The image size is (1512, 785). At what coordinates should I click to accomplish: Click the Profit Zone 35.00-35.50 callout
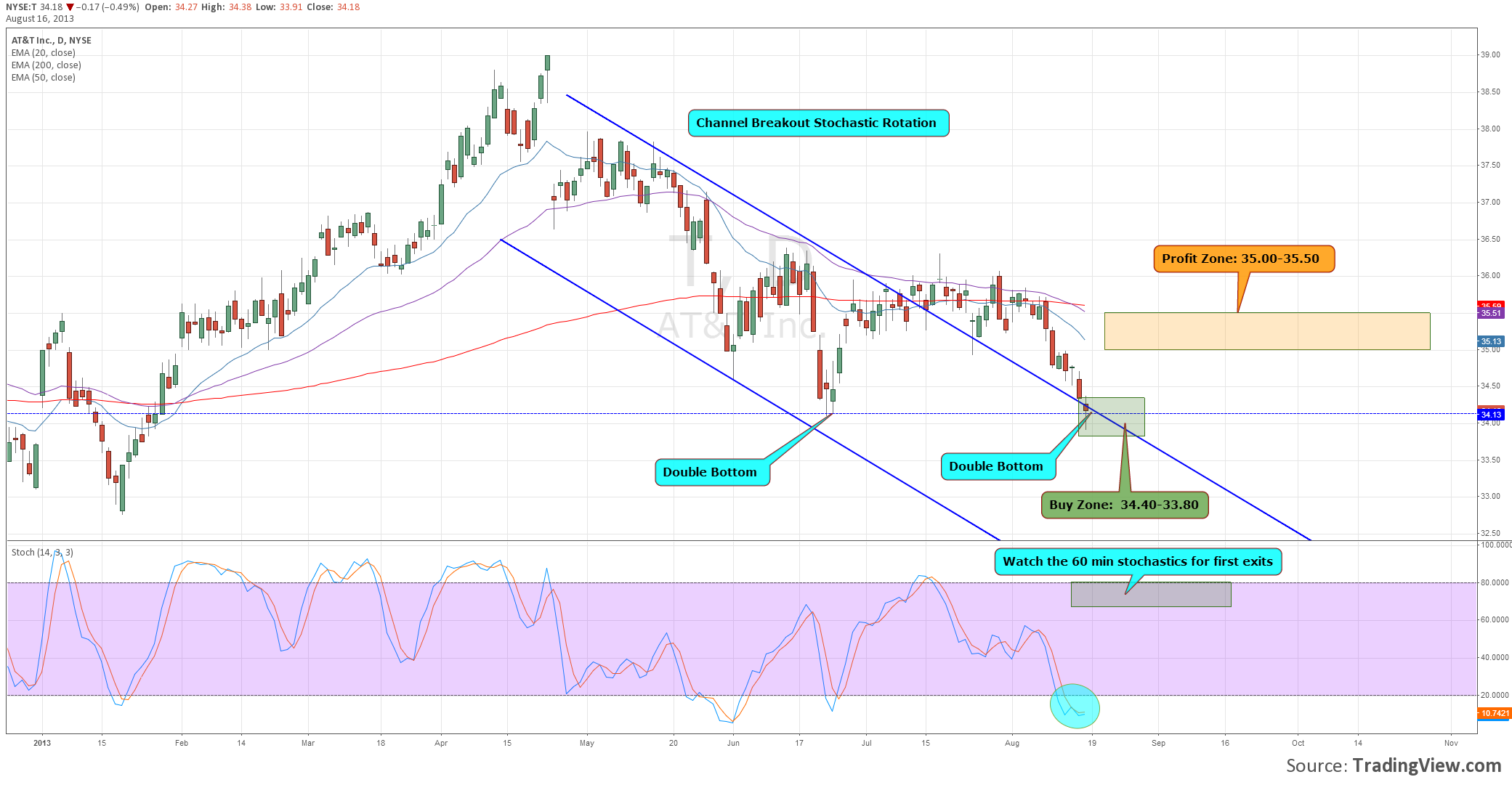click(x=1242, y=259)
